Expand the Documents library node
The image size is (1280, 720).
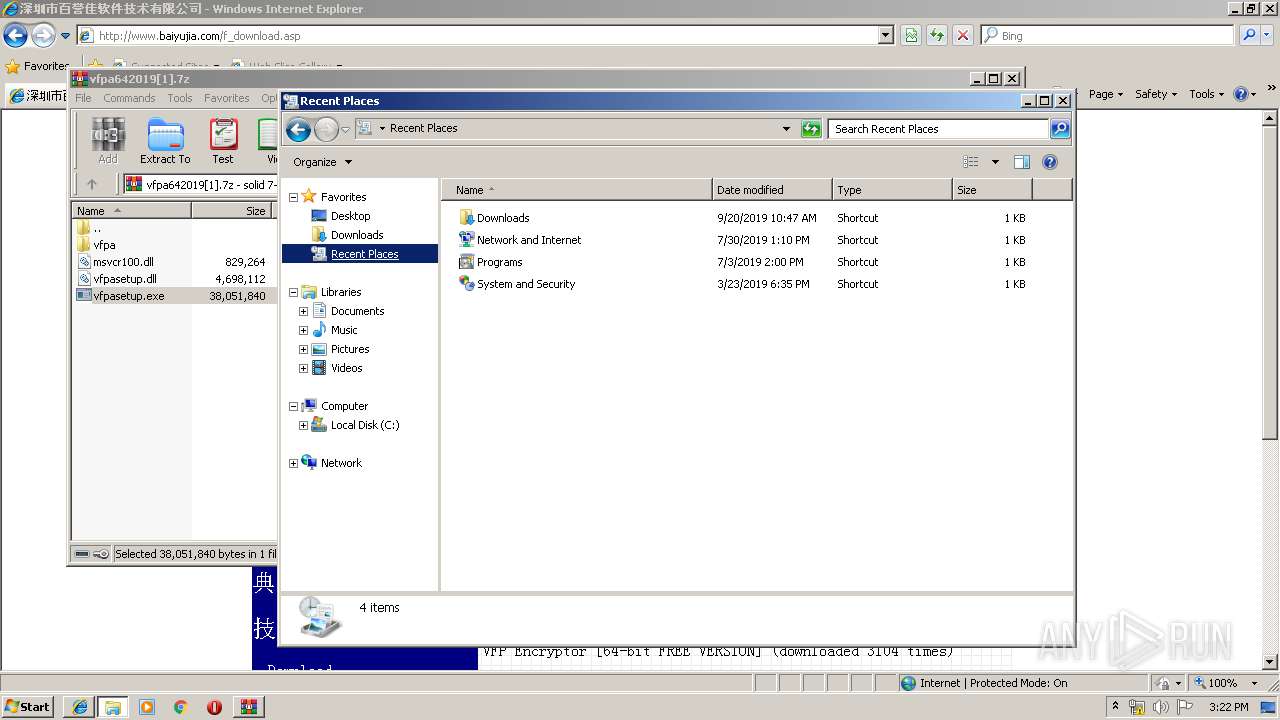[x=303, y=311]
